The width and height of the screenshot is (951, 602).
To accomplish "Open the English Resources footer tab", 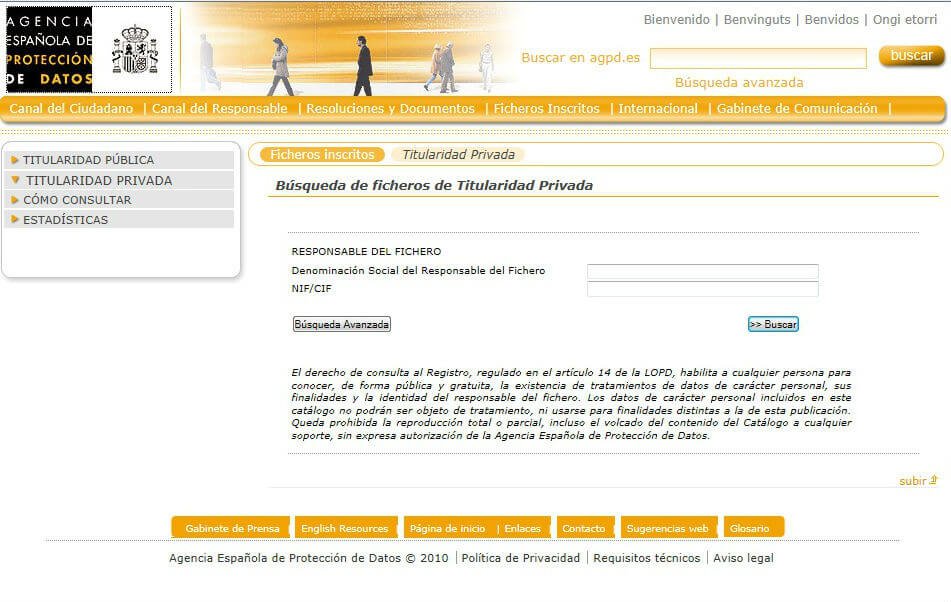I will point(344,528).
